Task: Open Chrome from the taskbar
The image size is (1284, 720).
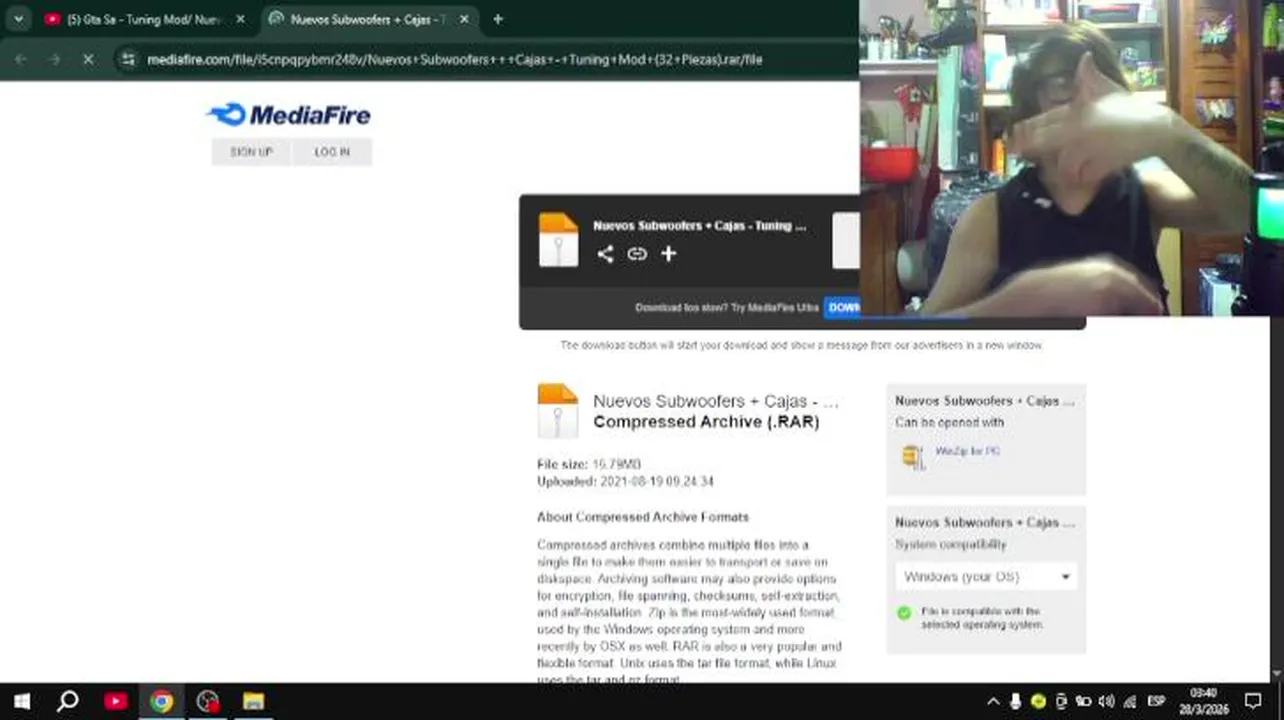Action: tap(161, 701)
